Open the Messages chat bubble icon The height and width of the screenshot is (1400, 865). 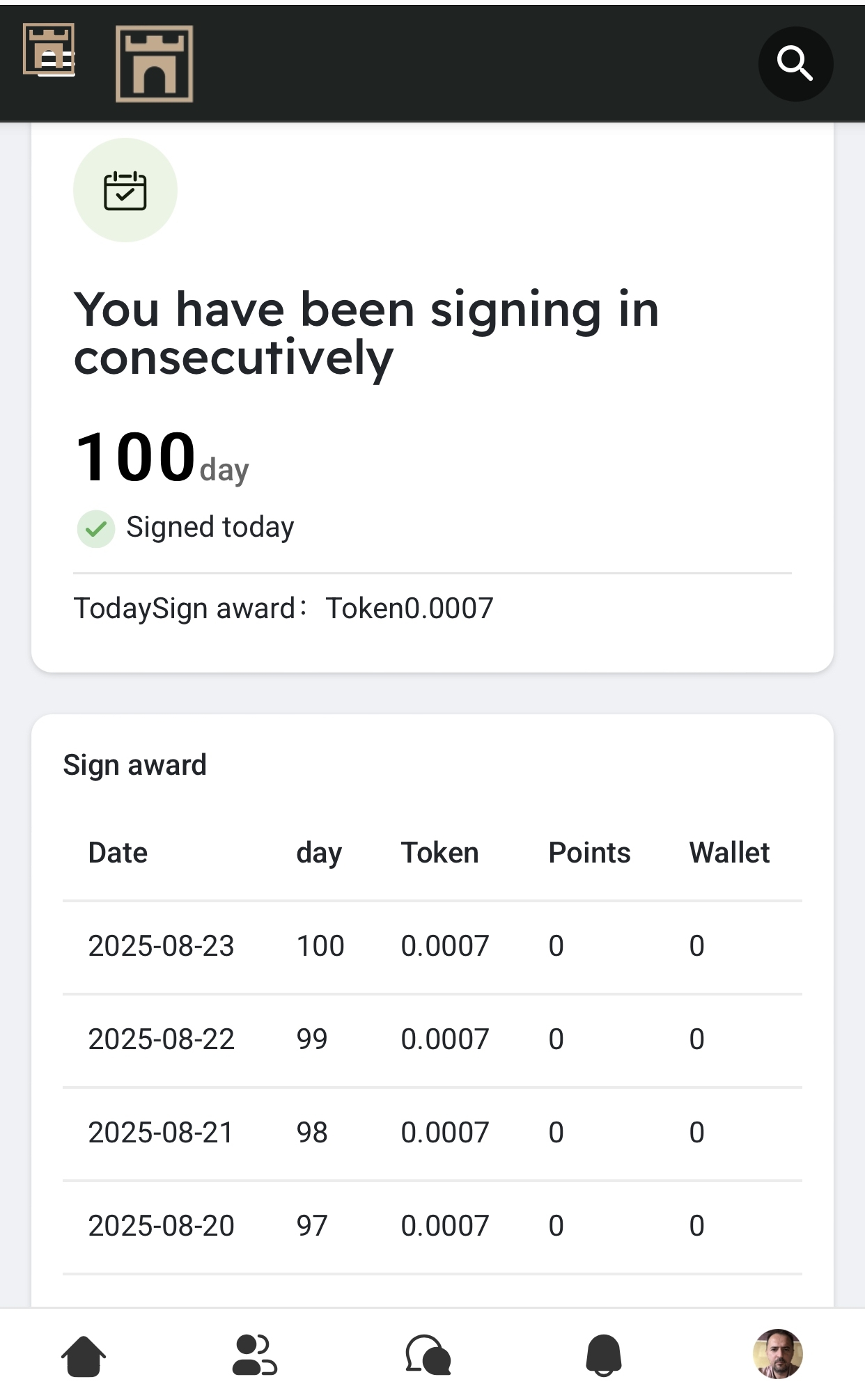[428, 1355]
